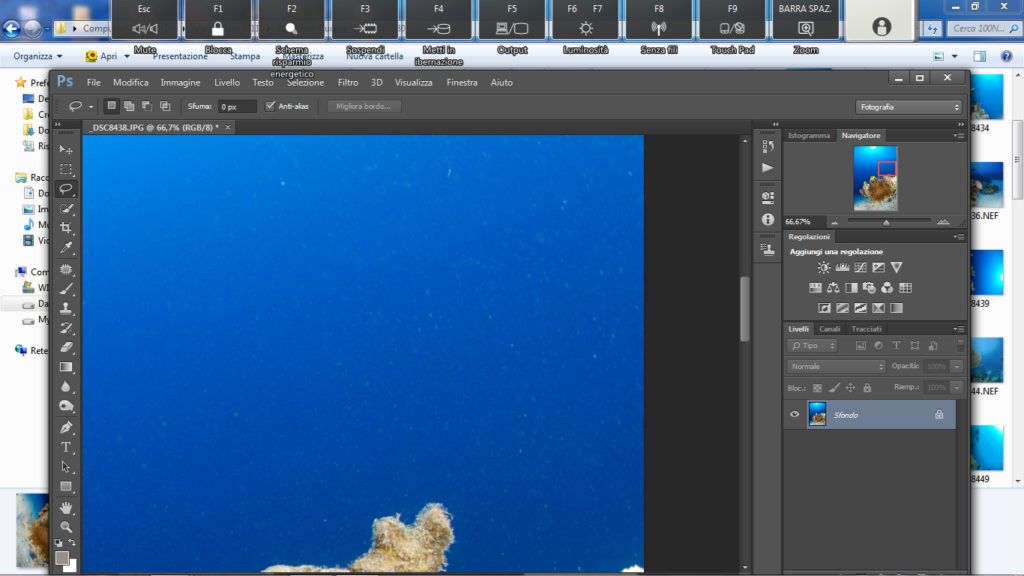The image size is (1024, 576).
Task: Select the Hand tool
Action: [66, 507]
